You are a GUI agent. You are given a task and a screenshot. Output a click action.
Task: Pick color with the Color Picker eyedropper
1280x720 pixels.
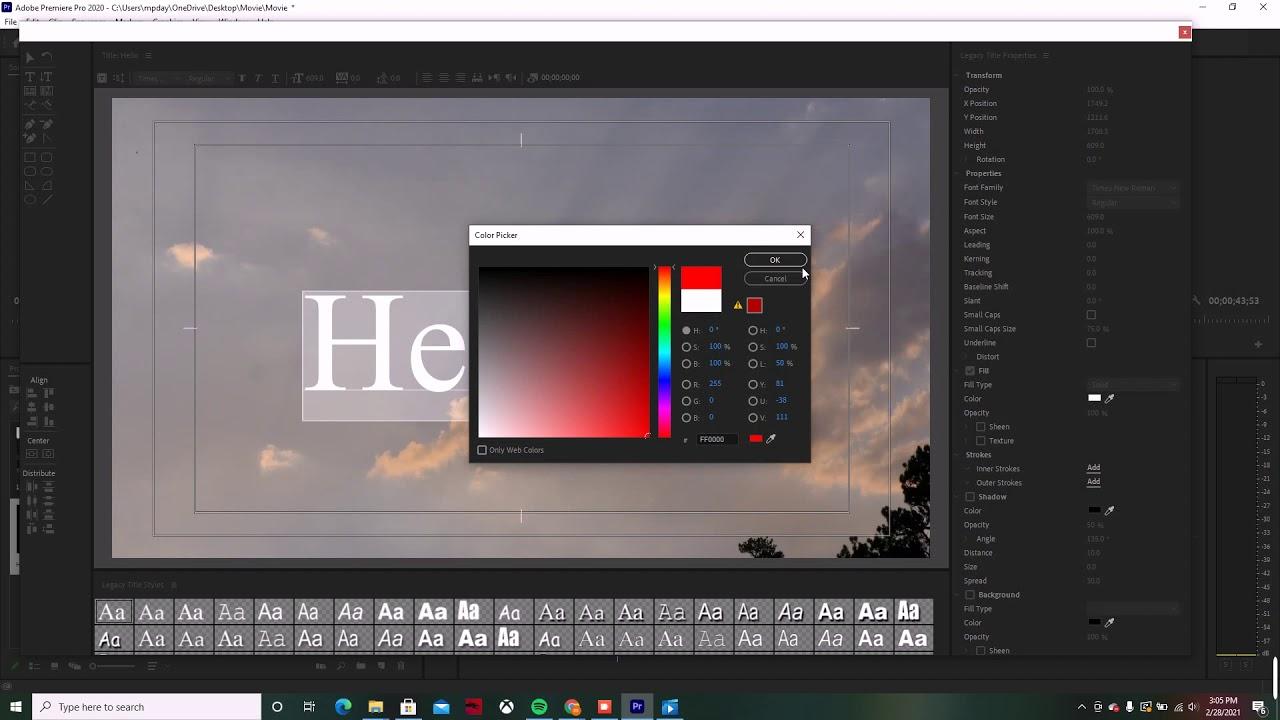pyautogui.click(x=771, y=439)
